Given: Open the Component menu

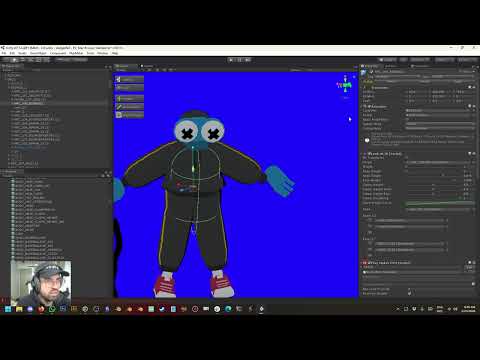Looking at the screenshot, I should 58,53.
